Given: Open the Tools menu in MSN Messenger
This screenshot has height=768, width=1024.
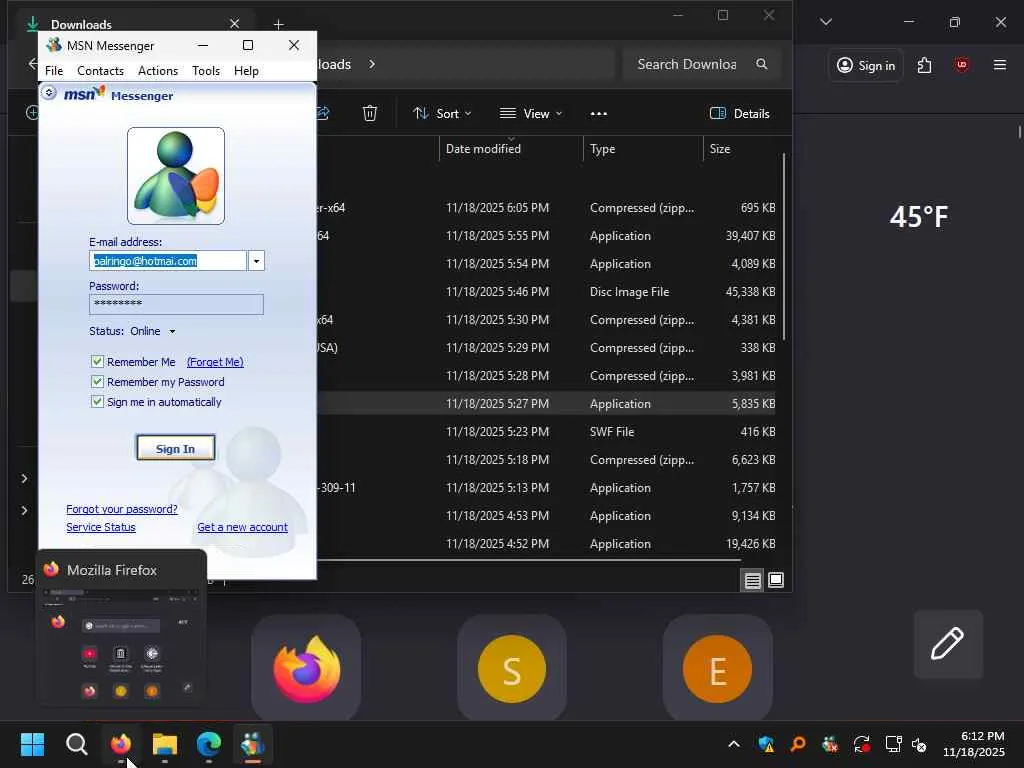Looking at the screenshot, I should pos(206,71).
